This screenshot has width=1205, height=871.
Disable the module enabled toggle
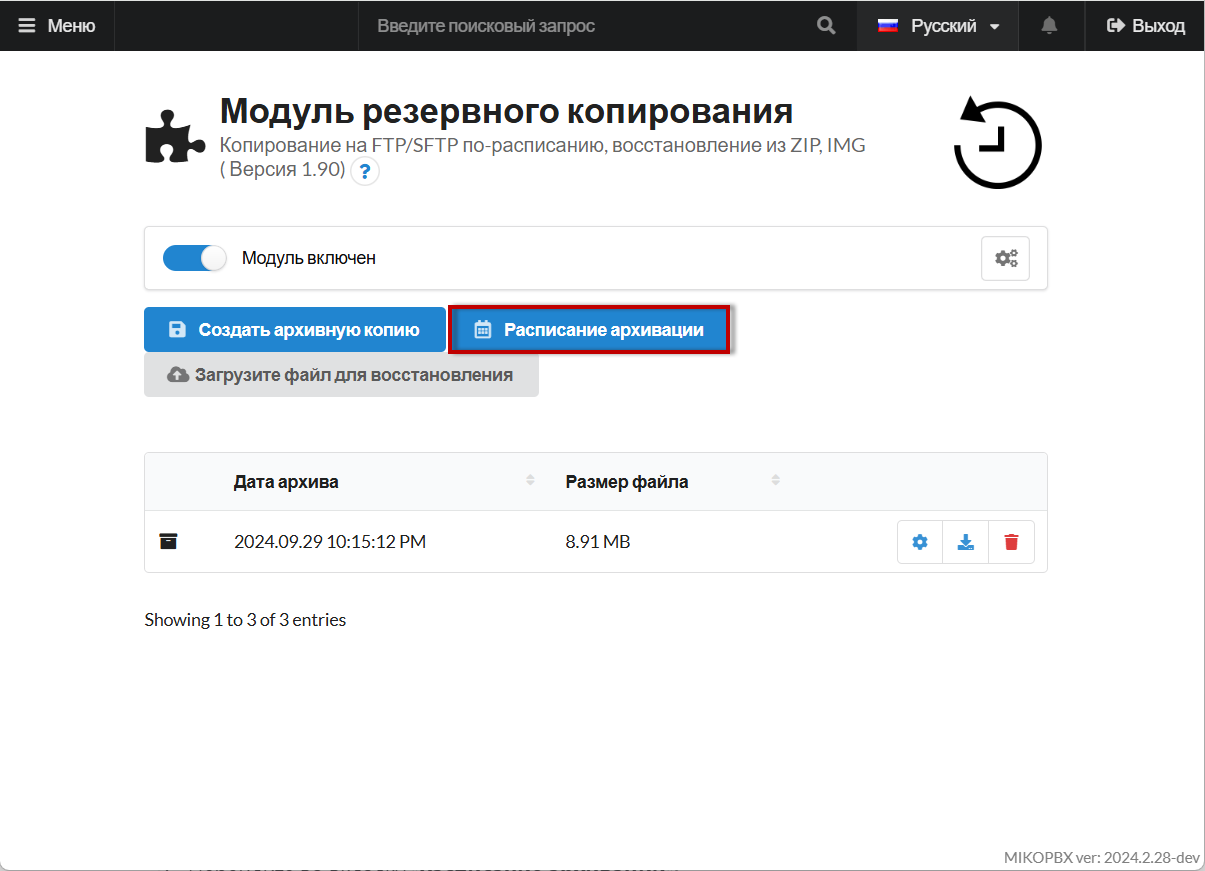coord(195,258)
